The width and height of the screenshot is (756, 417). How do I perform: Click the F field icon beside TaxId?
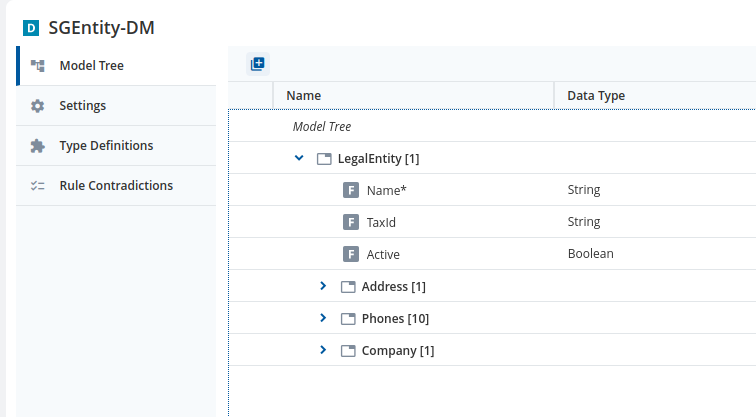pyautogui.click(x=351, y=222)
